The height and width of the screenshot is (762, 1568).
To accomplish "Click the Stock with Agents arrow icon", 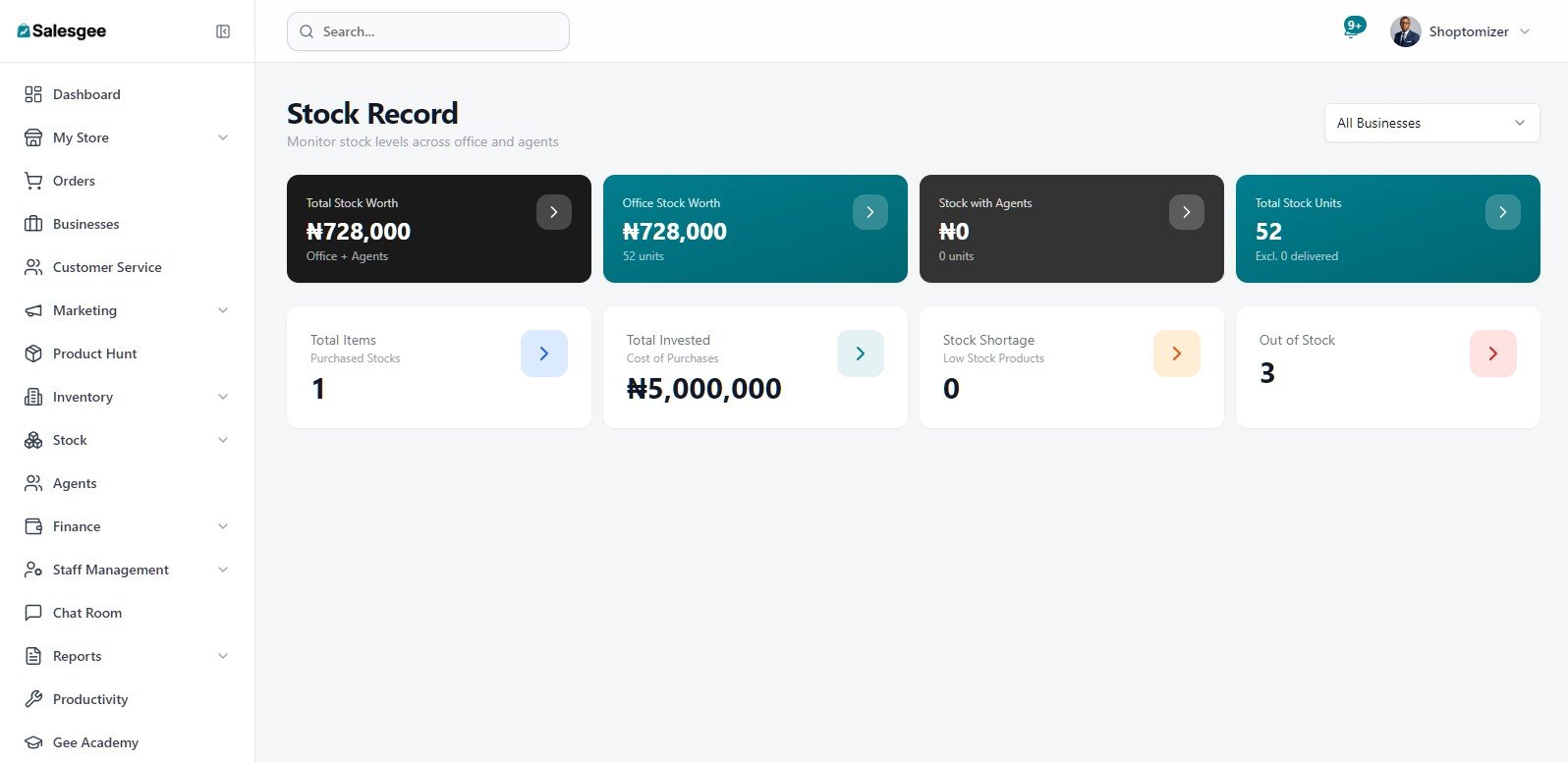I will pyautogui.click(x=1187, y=212).
